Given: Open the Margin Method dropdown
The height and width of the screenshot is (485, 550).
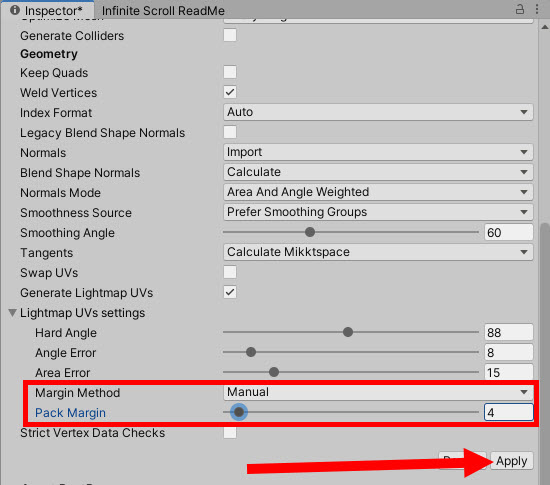Looking at the screenshot, I should (x=378, y=392).
